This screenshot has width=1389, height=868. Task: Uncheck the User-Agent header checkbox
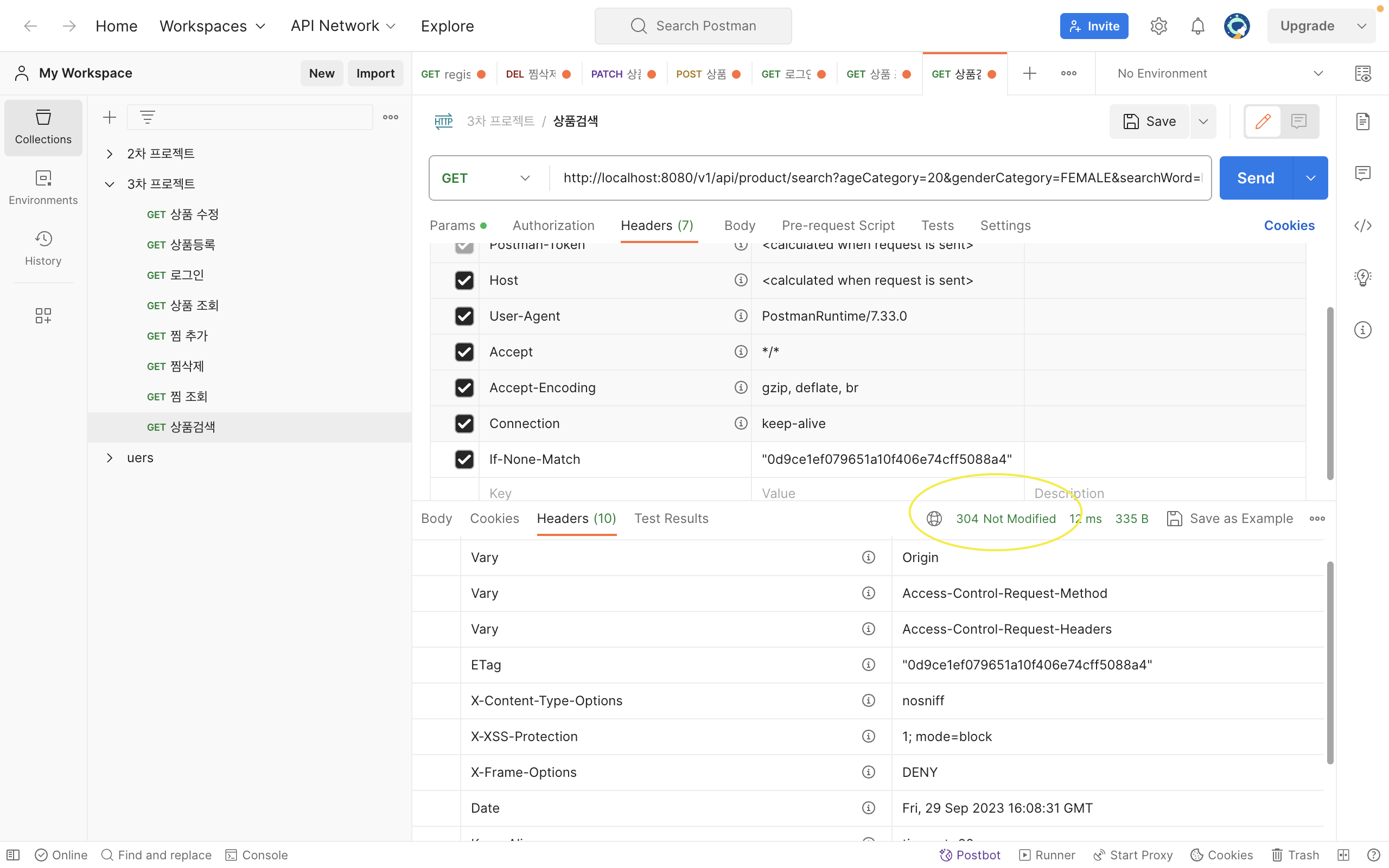[x=464, y=316]
